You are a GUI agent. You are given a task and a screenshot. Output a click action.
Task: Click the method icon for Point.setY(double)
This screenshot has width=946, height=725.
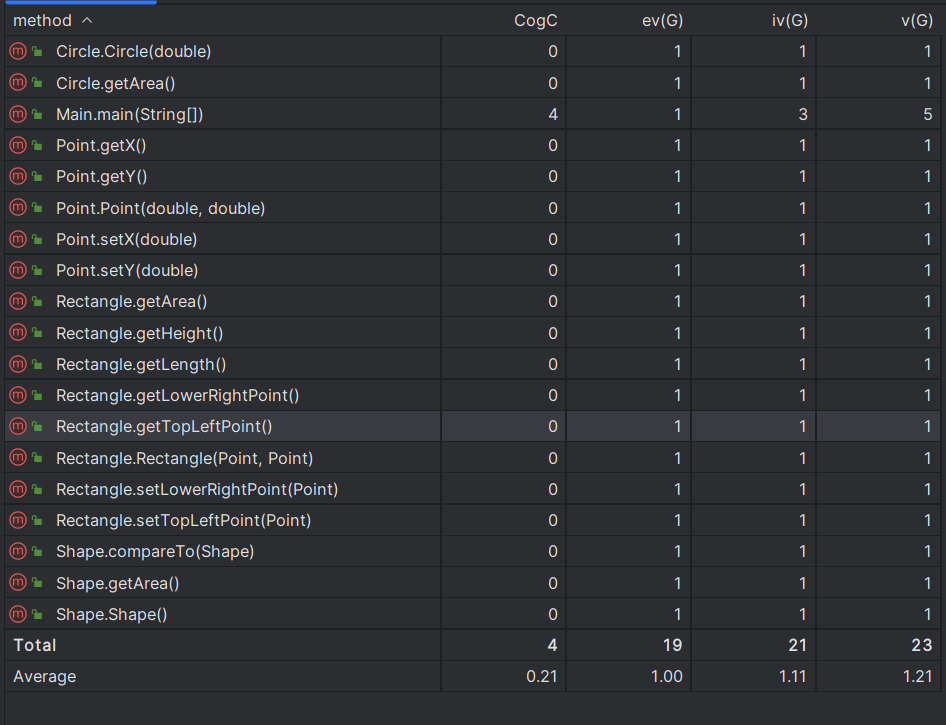coord(17,270)
